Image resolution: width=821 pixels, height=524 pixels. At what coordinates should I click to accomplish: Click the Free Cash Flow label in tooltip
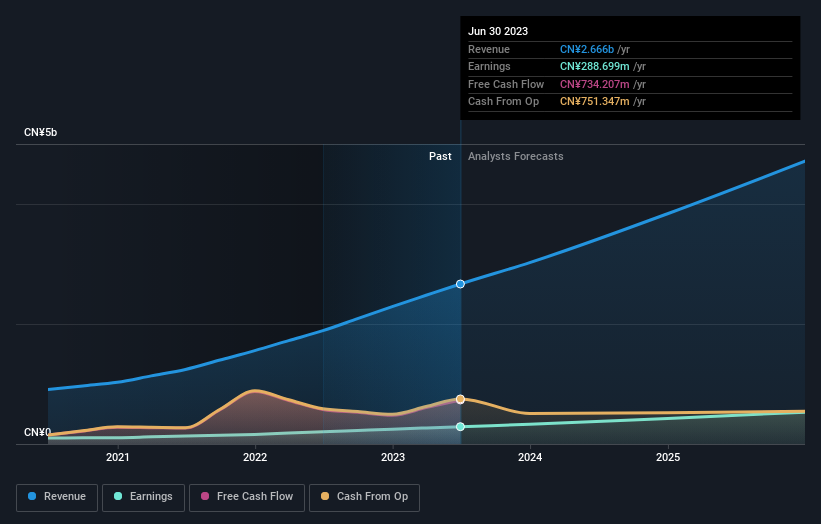tap(506, 84)
